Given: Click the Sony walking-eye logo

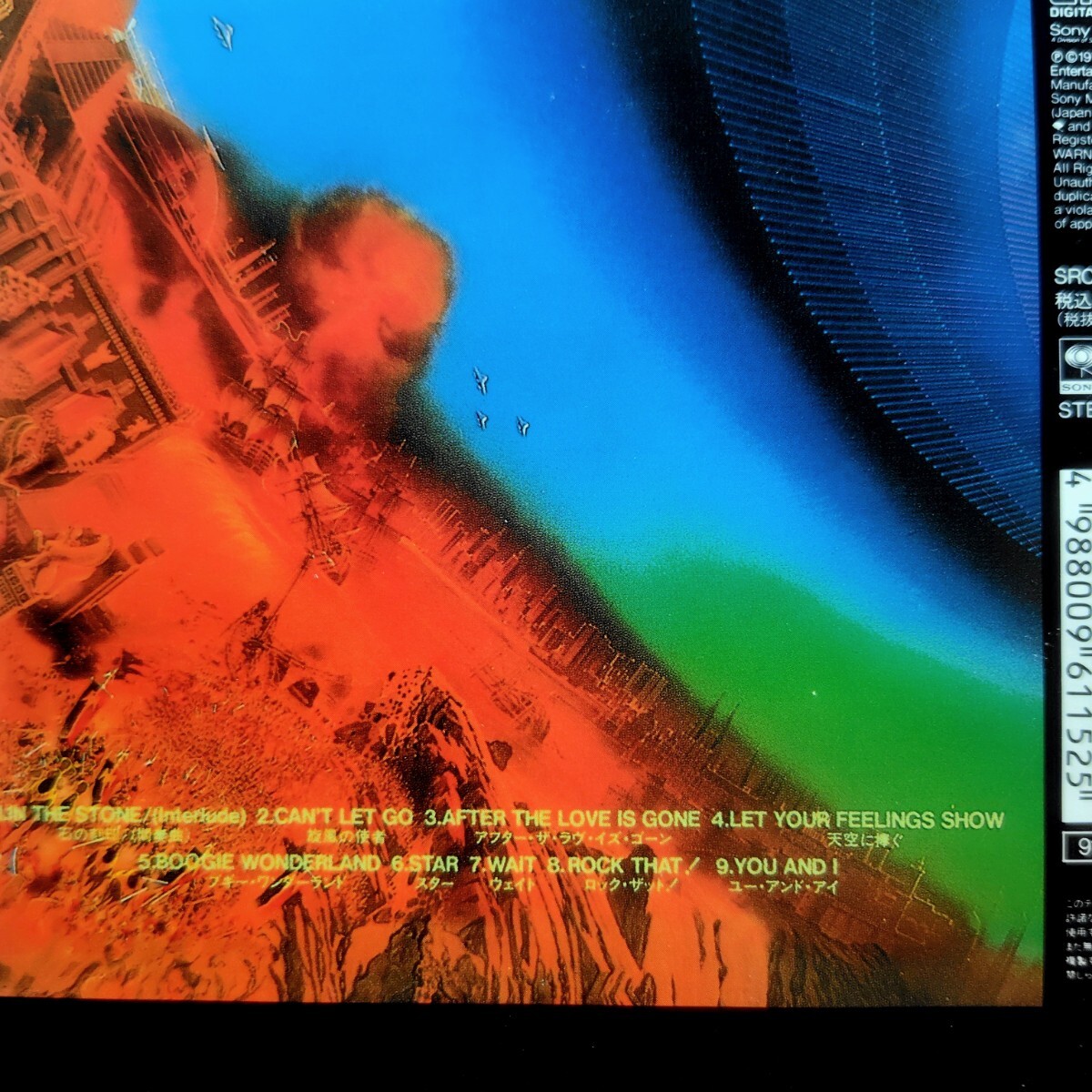Looking at the screenshot, I should click(1076, 365).
